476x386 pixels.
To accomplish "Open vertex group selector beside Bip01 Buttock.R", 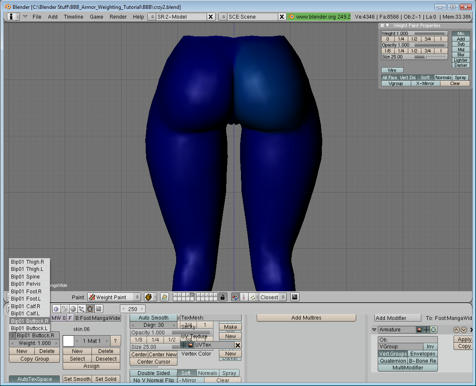I will (x=13, y=335).
